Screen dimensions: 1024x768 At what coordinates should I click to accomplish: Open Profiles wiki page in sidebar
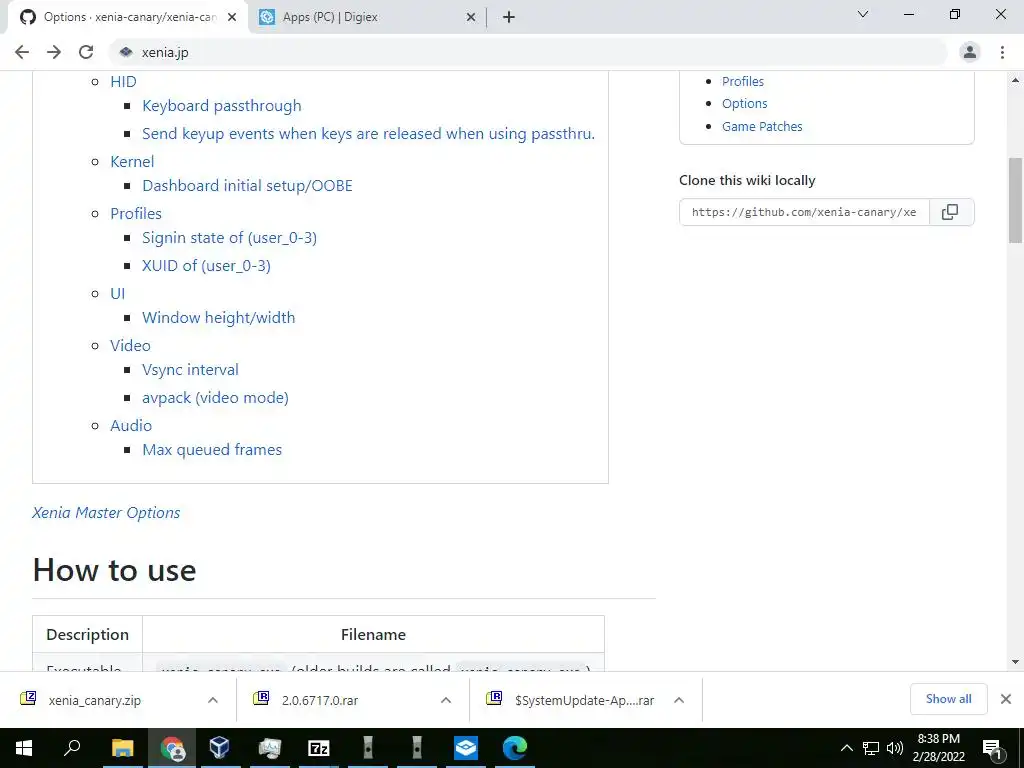pyautogui.click(x=743, y=82)
